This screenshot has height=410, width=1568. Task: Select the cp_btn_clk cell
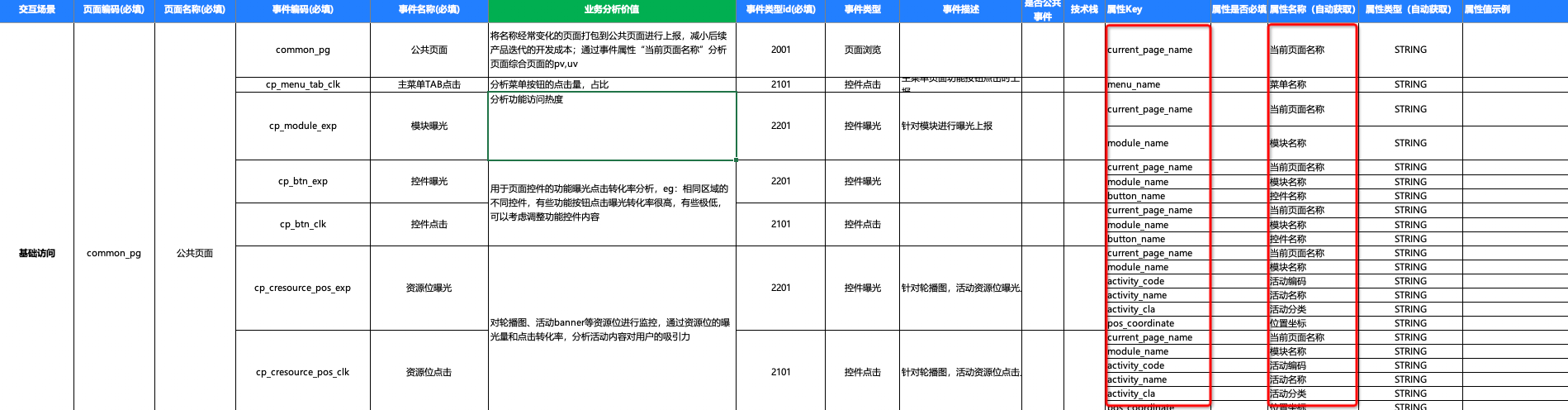click(303, 224)
